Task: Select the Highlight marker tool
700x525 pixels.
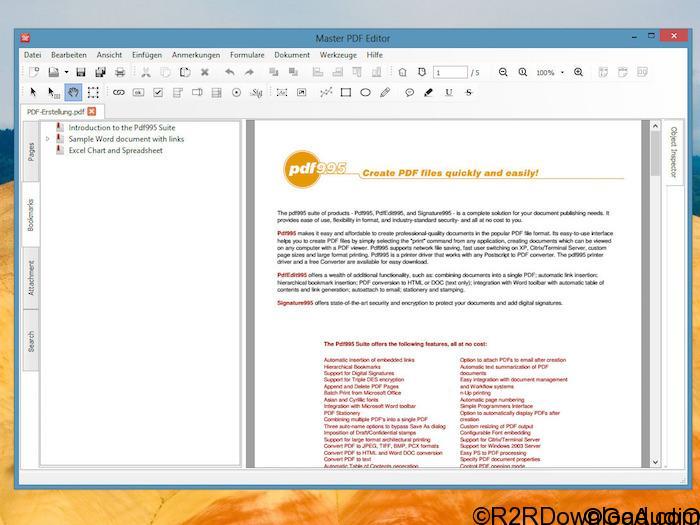Action: pos(429,92)
